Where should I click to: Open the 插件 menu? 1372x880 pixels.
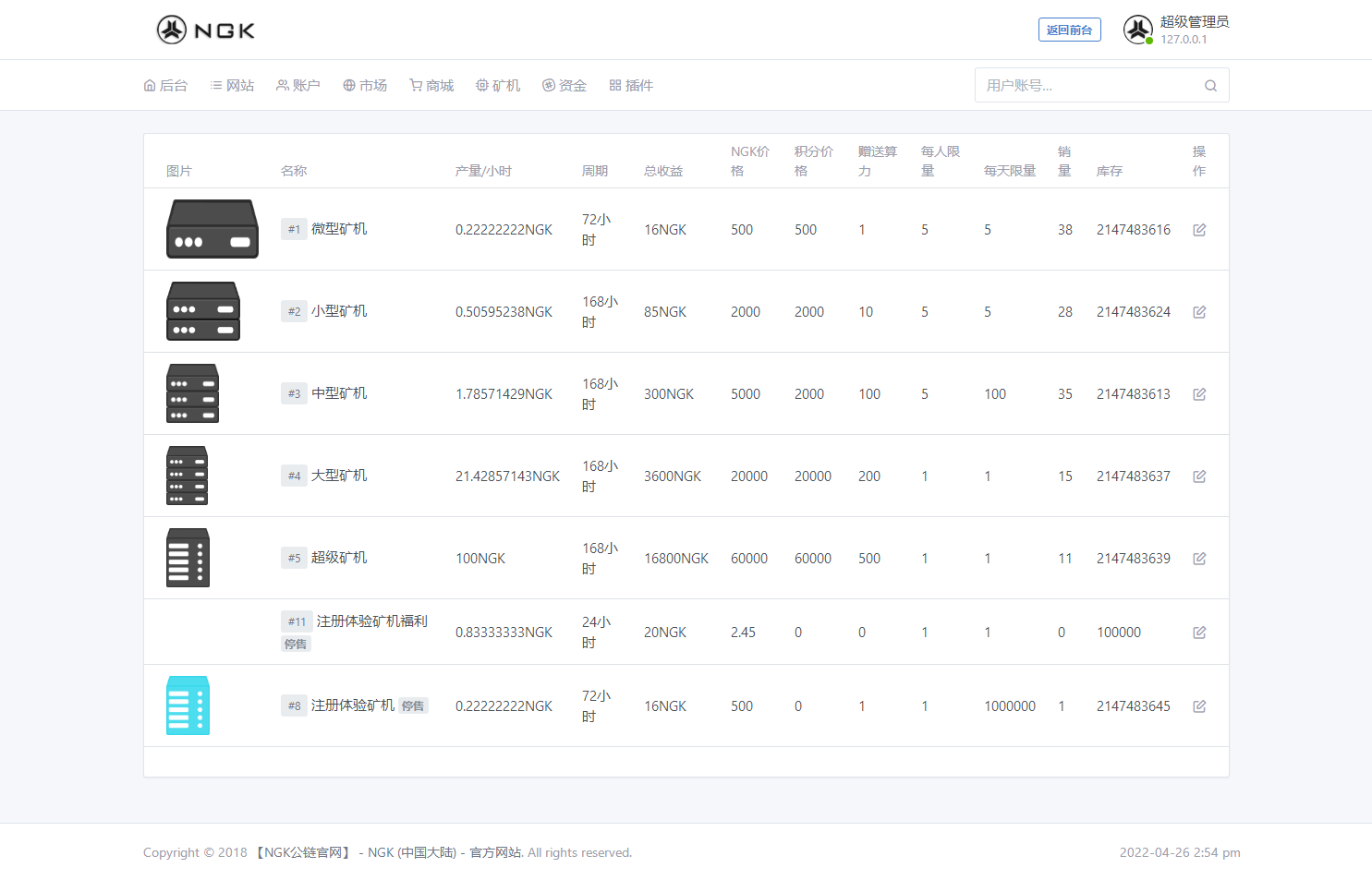(631, 85)
